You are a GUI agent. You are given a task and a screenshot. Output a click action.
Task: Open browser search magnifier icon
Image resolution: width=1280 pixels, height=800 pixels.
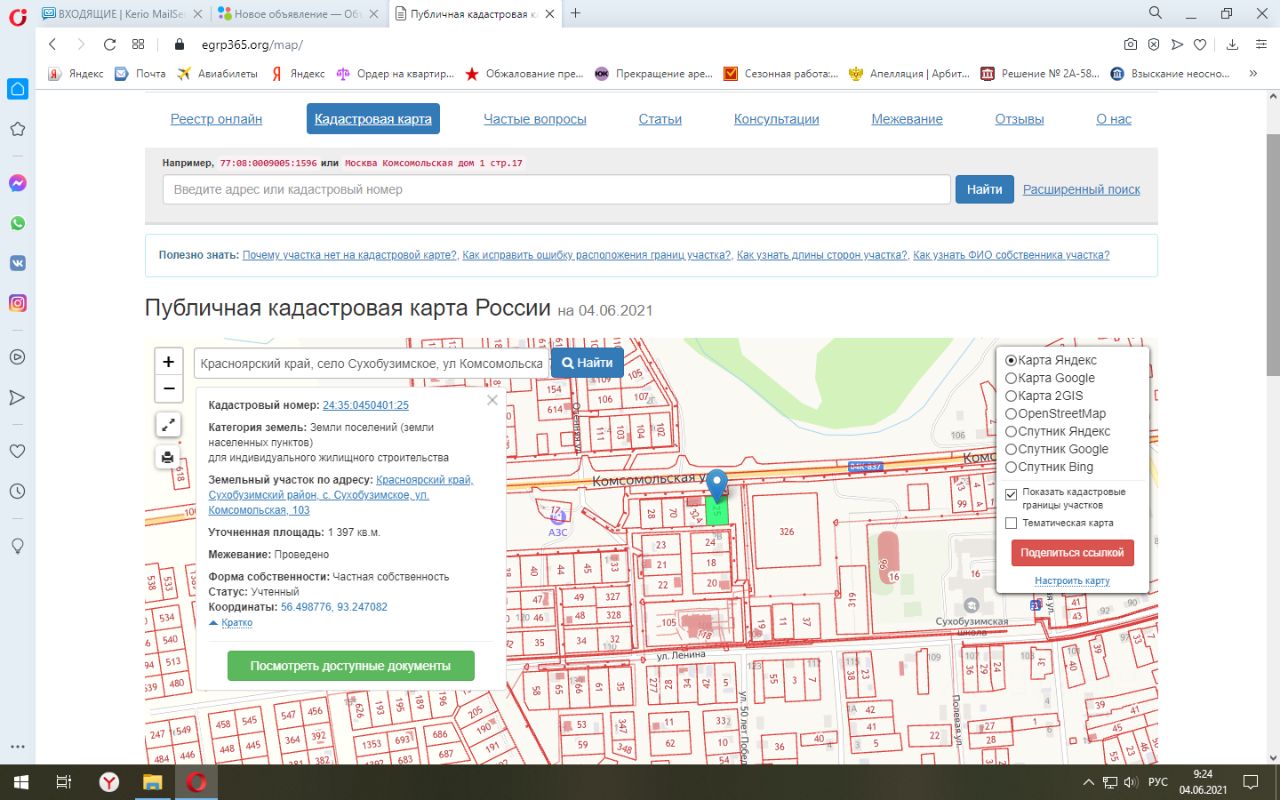coord(1155,13)
